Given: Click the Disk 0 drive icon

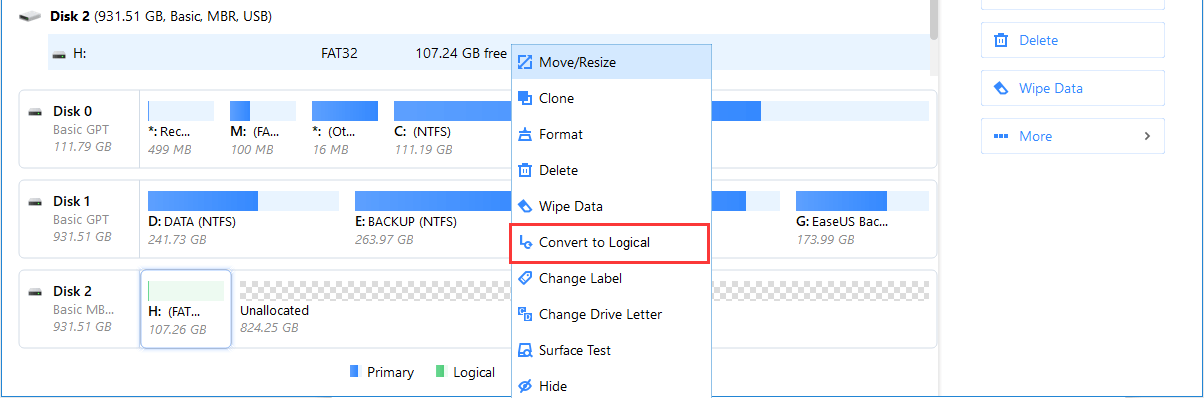Looking at the screenshot, I should coord(36,111).
